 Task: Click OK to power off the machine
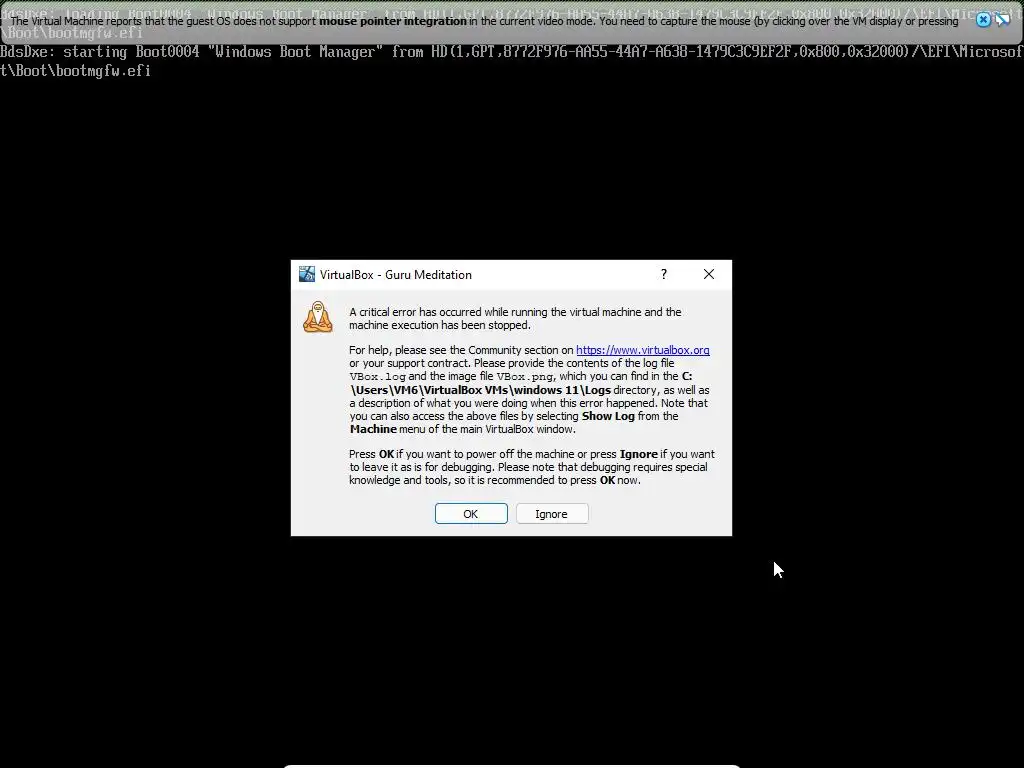(x=471, y=514)
